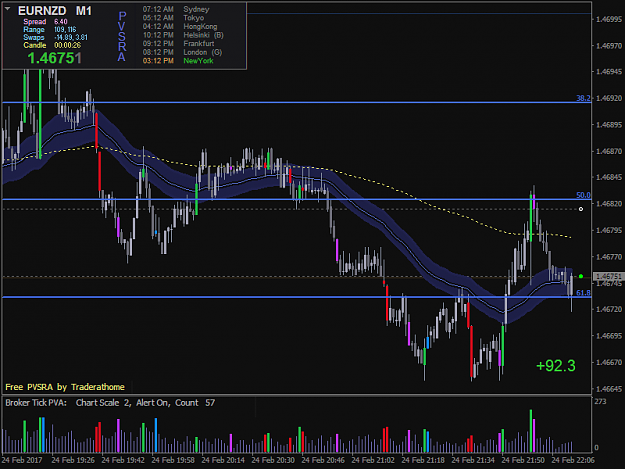Viewport: 625px width, 469px height.
Task: Click the 24 Feb 19:26 time axis label
Action: (x=73, y=460)
